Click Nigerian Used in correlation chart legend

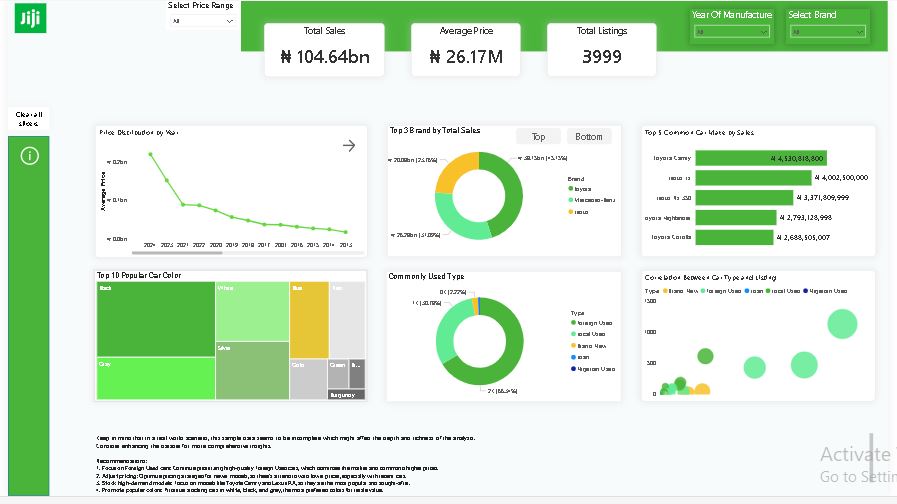(825, 291)
